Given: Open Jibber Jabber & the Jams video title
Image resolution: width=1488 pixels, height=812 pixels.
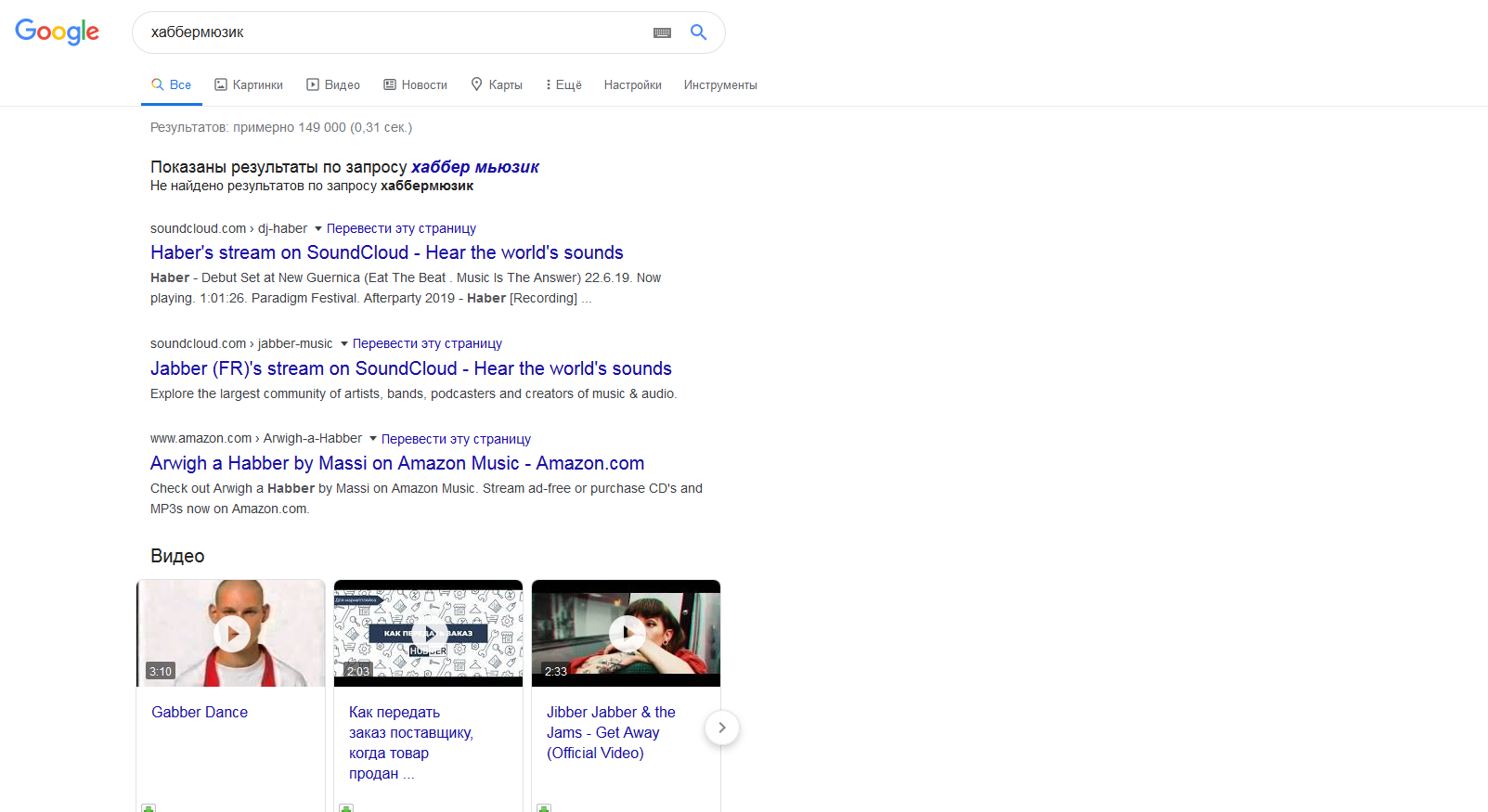Looking at the screenshot, I should [x=611, y=732].
